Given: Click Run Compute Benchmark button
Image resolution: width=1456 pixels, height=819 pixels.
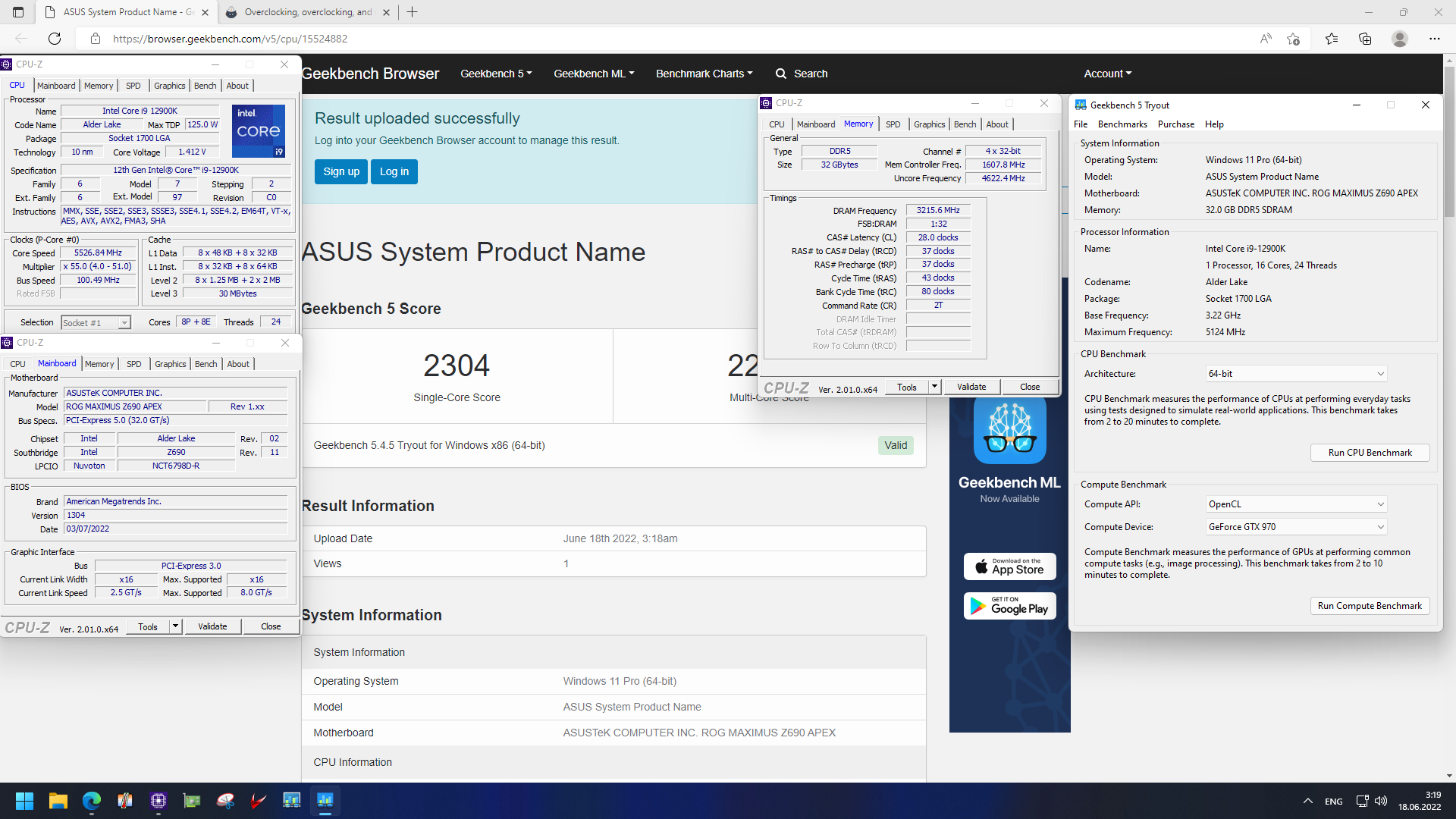Looking at the screenshot, I should tap(1370, 606).
